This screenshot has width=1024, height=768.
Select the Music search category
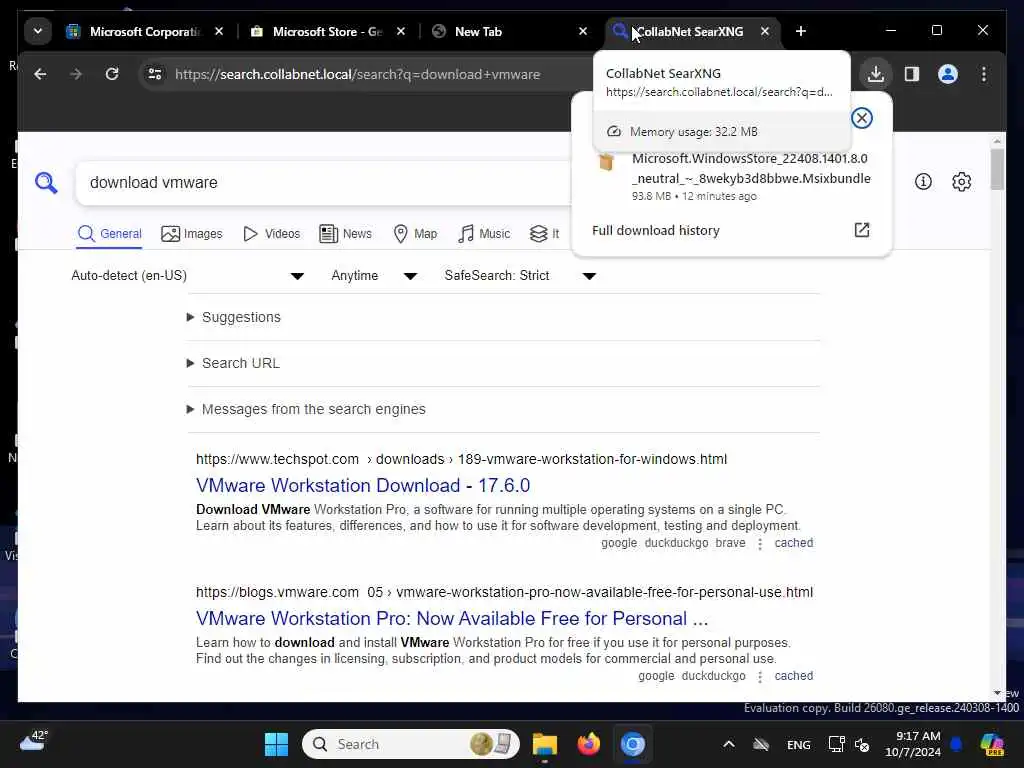point(483,234)
